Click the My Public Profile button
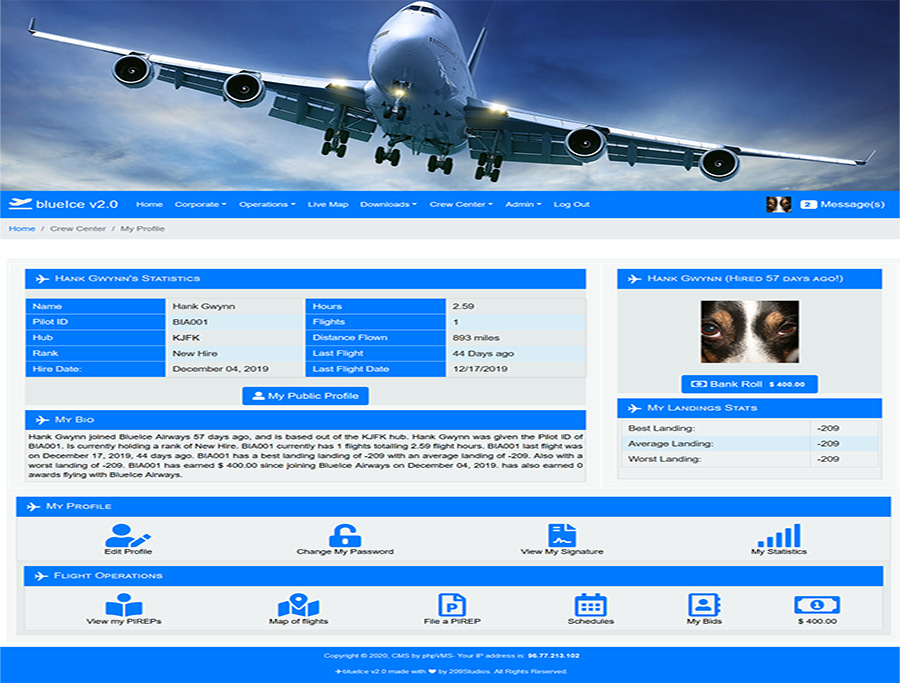This screenshot has width=900, height=683. tap(305, 396)
